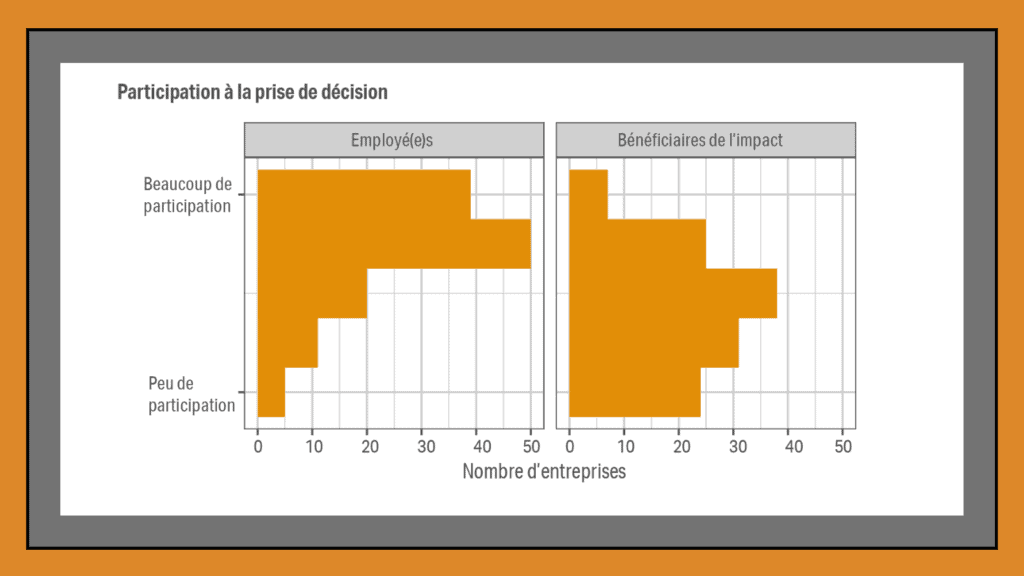Select the longest bar in the Bénéficiaires panel
Image resolution: width=1024 pixels, height=576 pixels.
(x=673, y=293)
